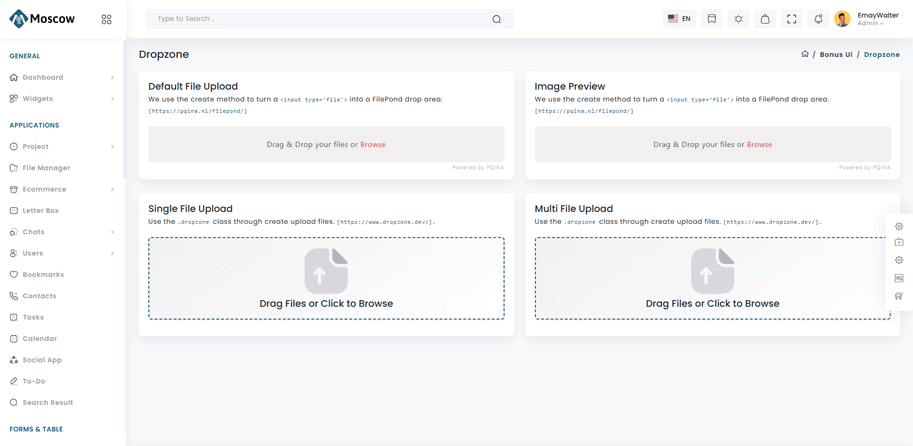Open Search Result in sidebar
Image resolution: width=913 pixels, height=446 pixels.
tap(48, 403)
